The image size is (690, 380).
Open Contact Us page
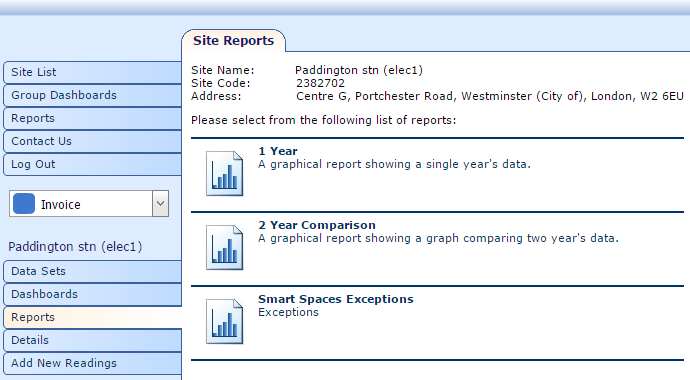[x=92, y=141]
